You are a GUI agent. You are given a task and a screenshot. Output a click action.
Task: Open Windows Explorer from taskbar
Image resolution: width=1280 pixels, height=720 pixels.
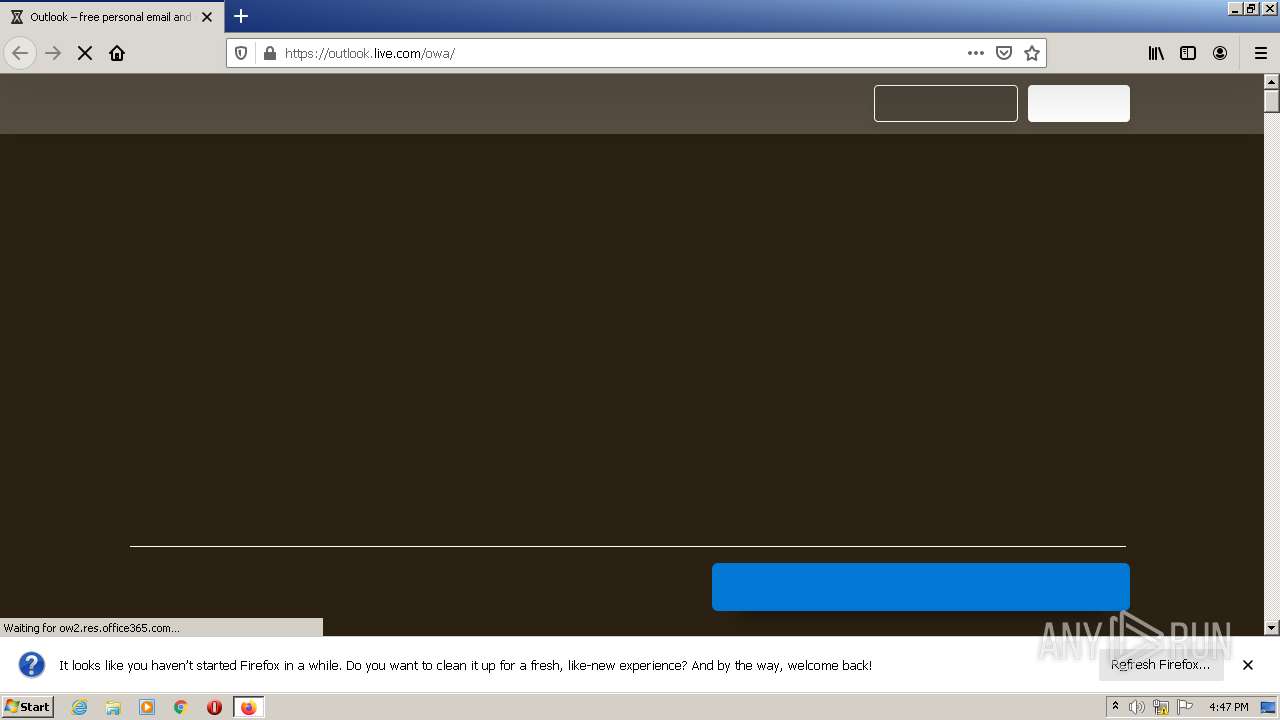coord(113,707)
